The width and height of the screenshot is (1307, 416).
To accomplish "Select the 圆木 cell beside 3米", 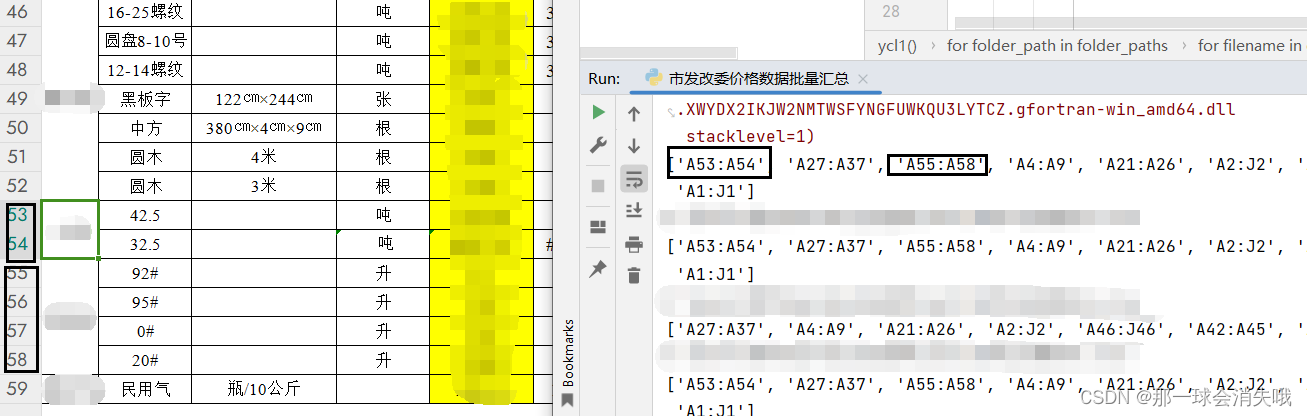I will click(145, 186).
